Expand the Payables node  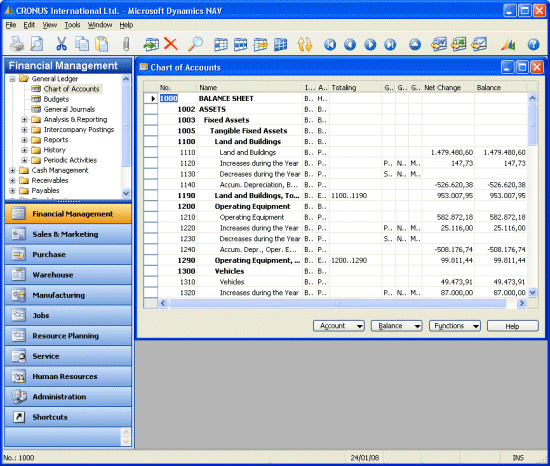pos(12,191)
